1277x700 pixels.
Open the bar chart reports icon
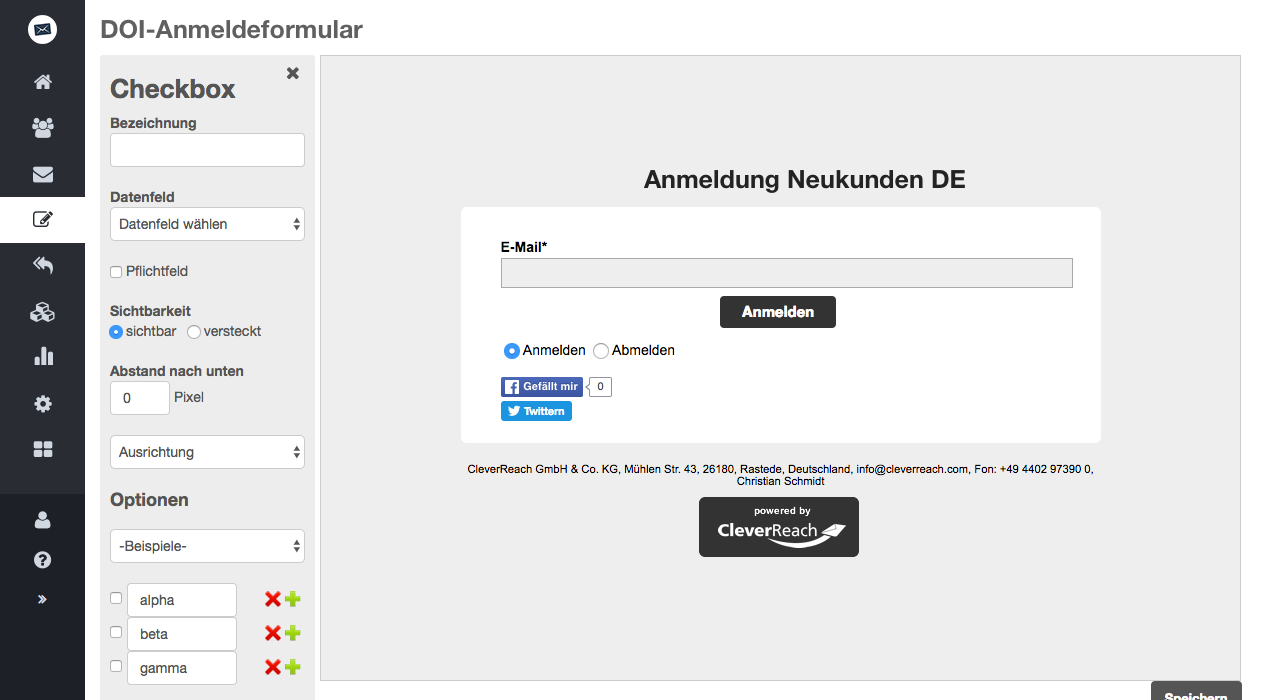pyautogui.click(x=42, y=357)
